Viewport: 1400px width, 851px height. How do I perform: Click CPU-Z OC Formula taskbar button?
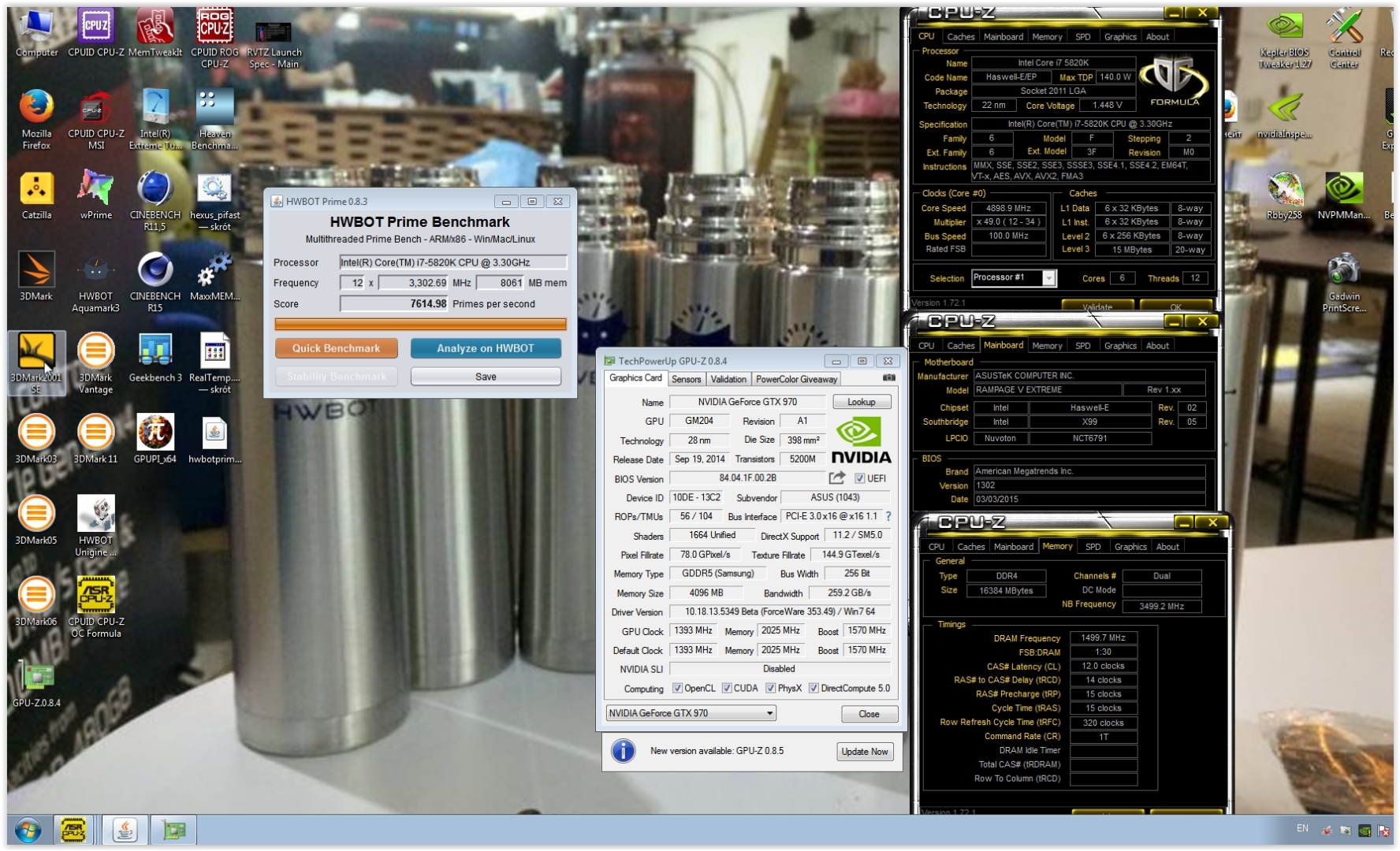[x=74, y=830]
